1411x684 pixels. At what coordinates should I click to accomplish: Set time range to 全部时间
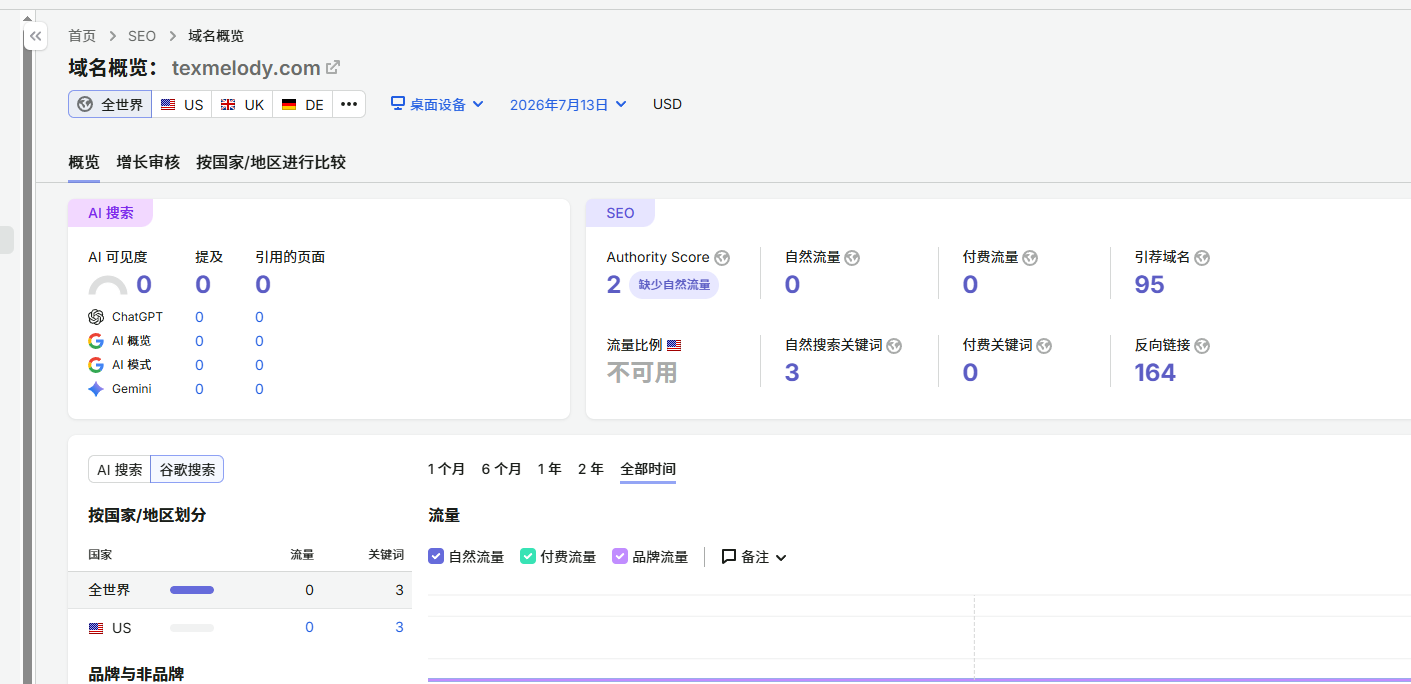coord(648,469)
